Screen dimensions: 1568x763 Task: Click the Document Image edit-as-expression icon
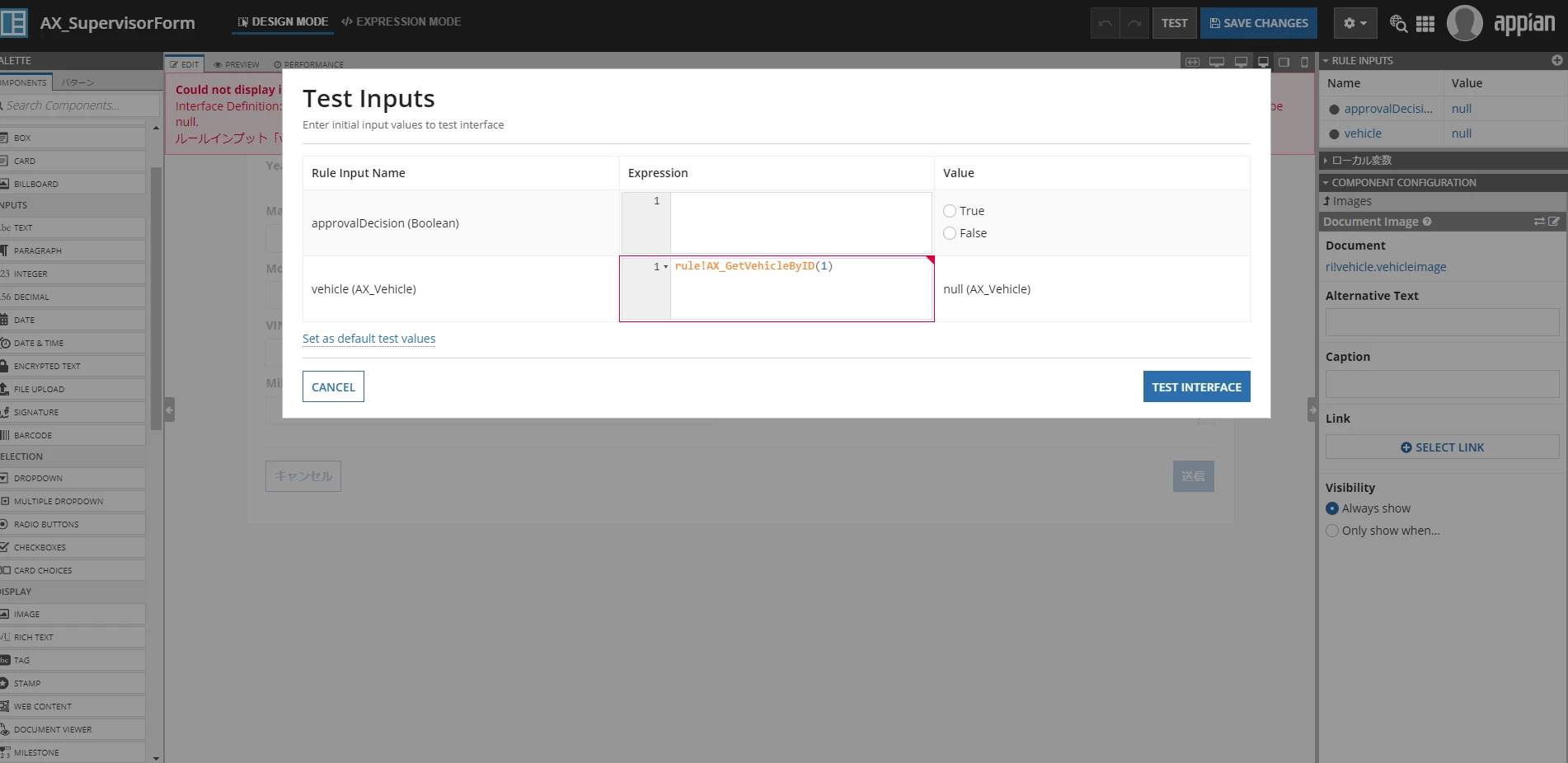1554,222
